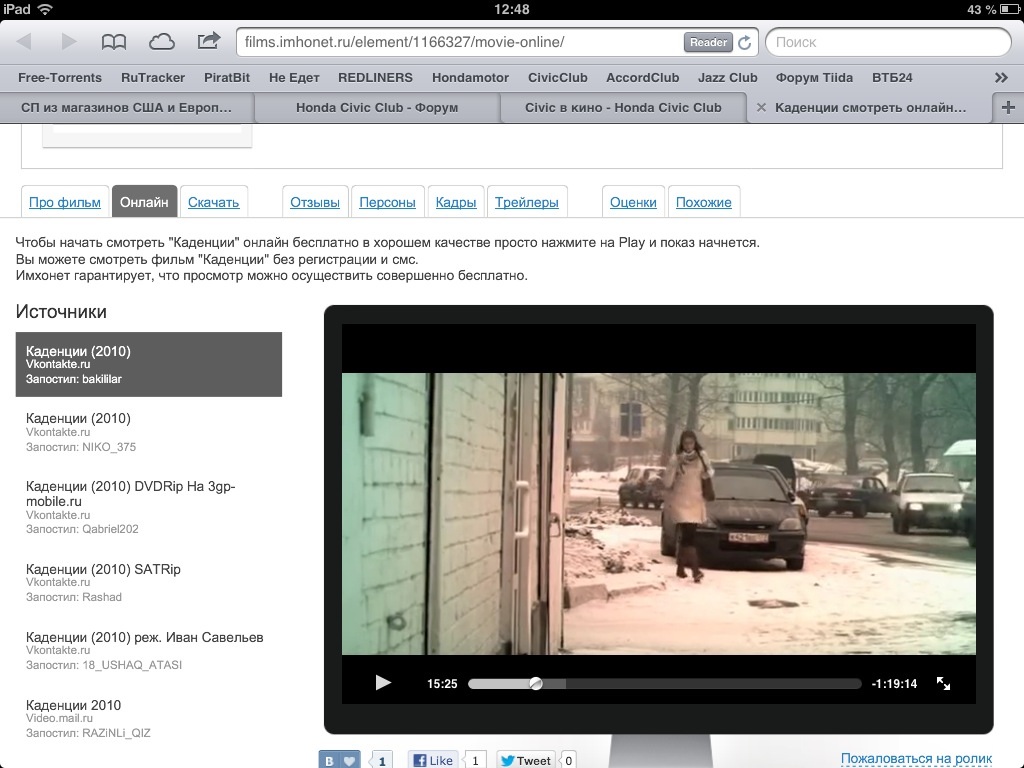Open Форум Tiida bookmark

(x=814, y=78)
